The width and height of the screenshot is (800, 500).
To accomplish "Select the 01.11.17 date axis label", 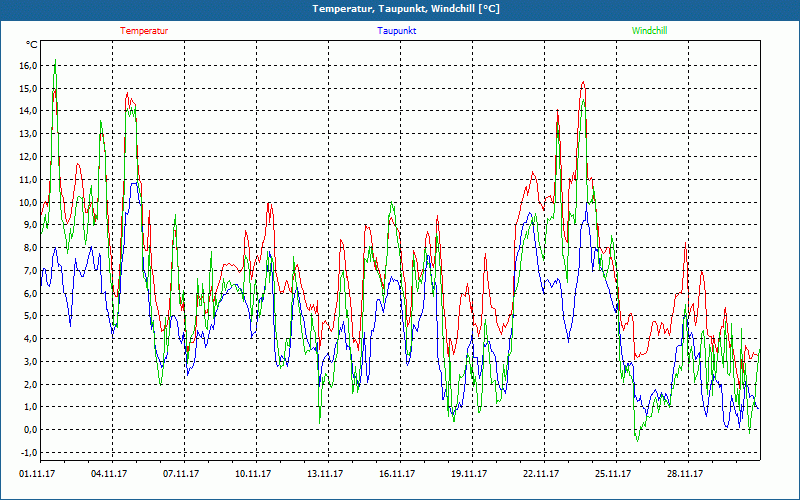I will tap(37, 474).
